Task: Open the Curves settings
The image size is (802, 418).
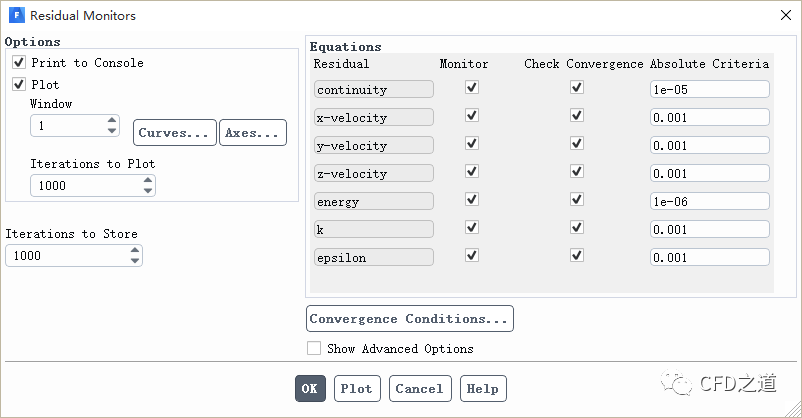Action: coord(174,133)
